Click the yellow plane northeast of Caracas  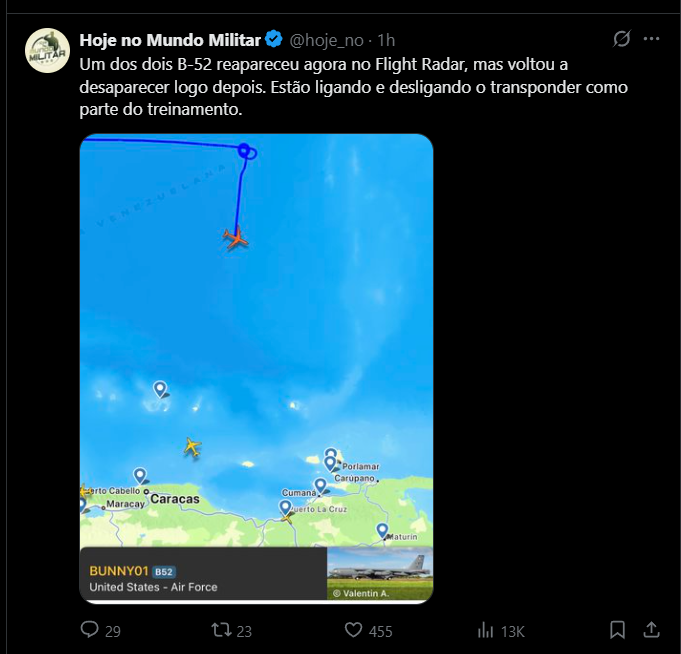point(192,447)
